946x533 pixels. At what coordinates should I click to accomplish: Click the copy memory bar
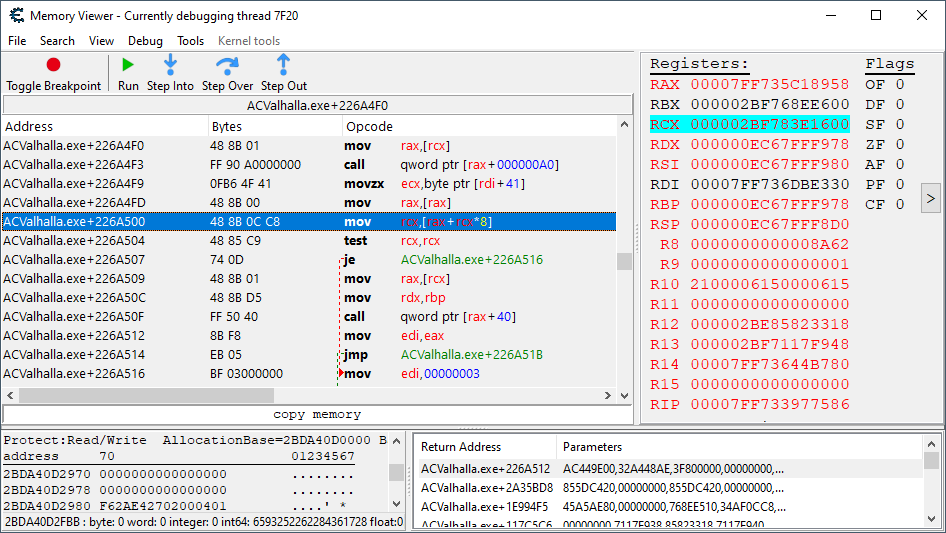pyautogui.click(x=317, y=414)
